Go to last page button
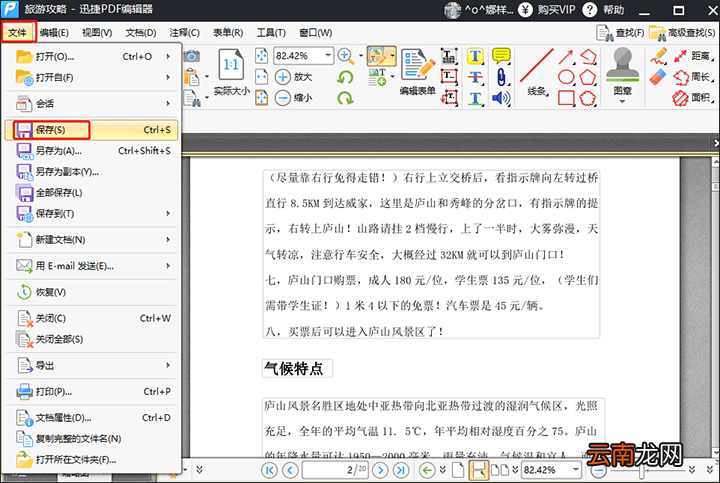 [401, 470]
